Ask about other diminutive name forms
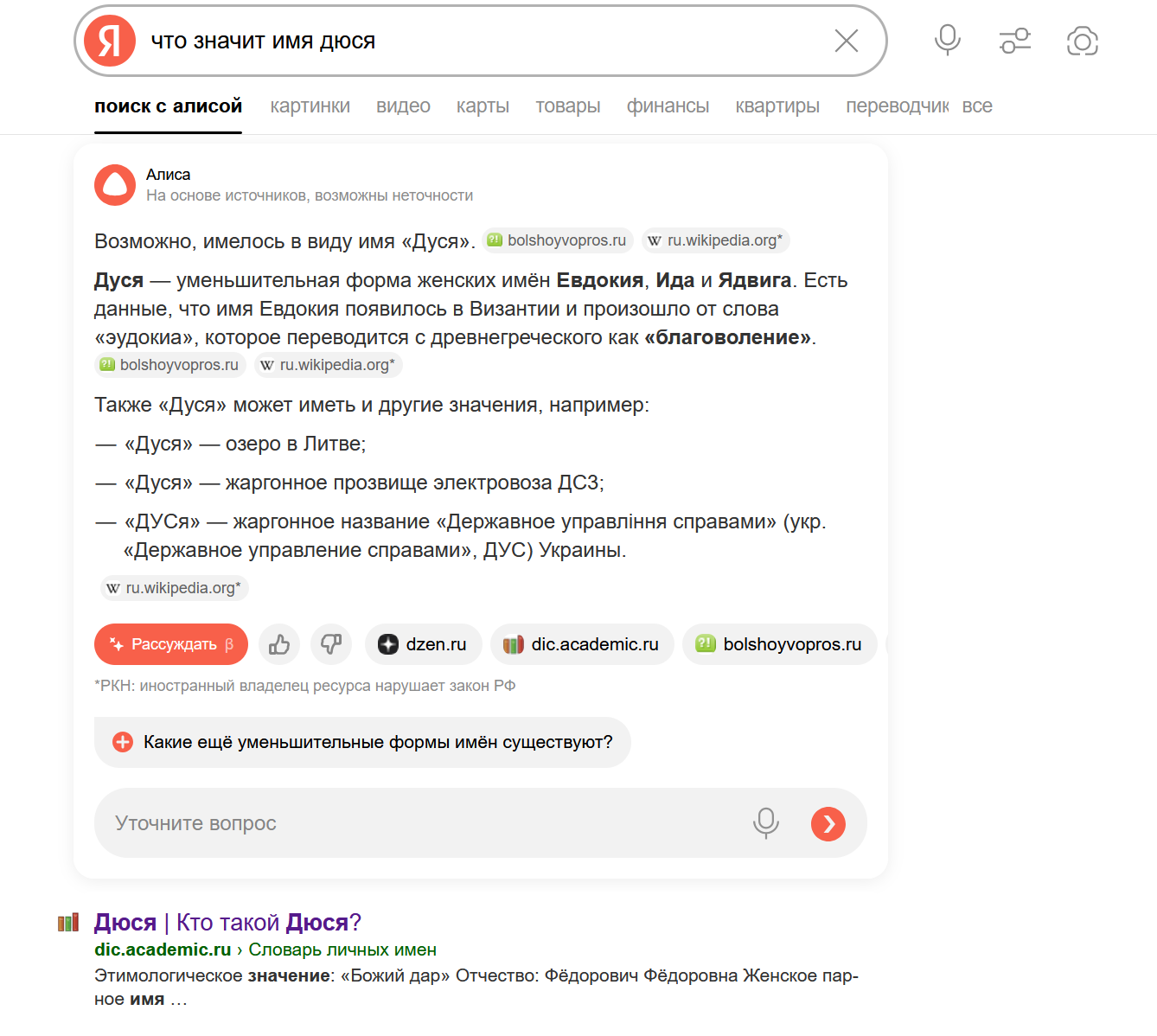1157x1036 pixels. pyautogui.click(x=362, y=742)
